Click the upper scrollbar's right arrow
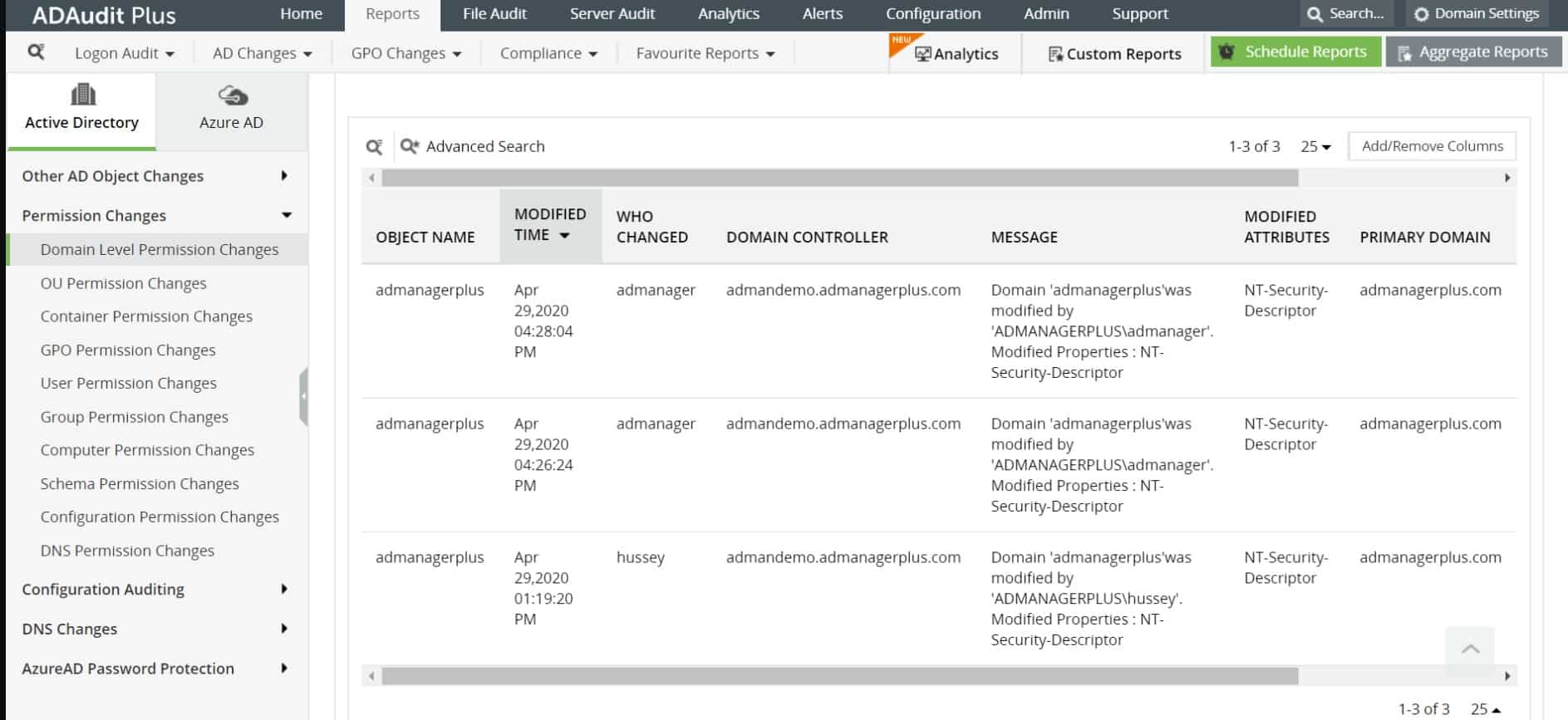Image resolution: width=1568 pixels, height=720 pixels. pyautogui.click(x=1507, y=178)
